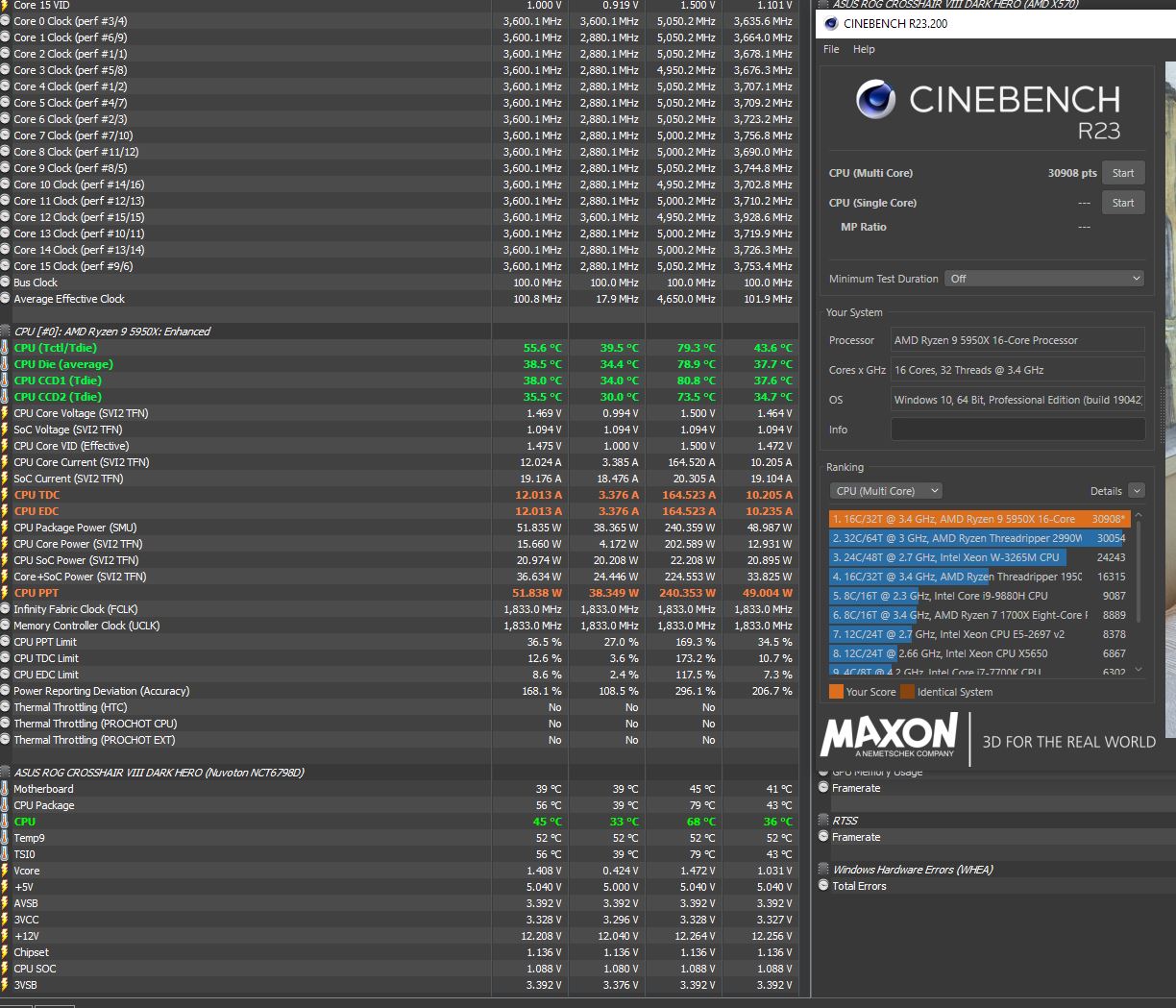Click the icon beside Power Reporting Deviation (Accuracy)
The image size is (1176, 1008).
5,691
